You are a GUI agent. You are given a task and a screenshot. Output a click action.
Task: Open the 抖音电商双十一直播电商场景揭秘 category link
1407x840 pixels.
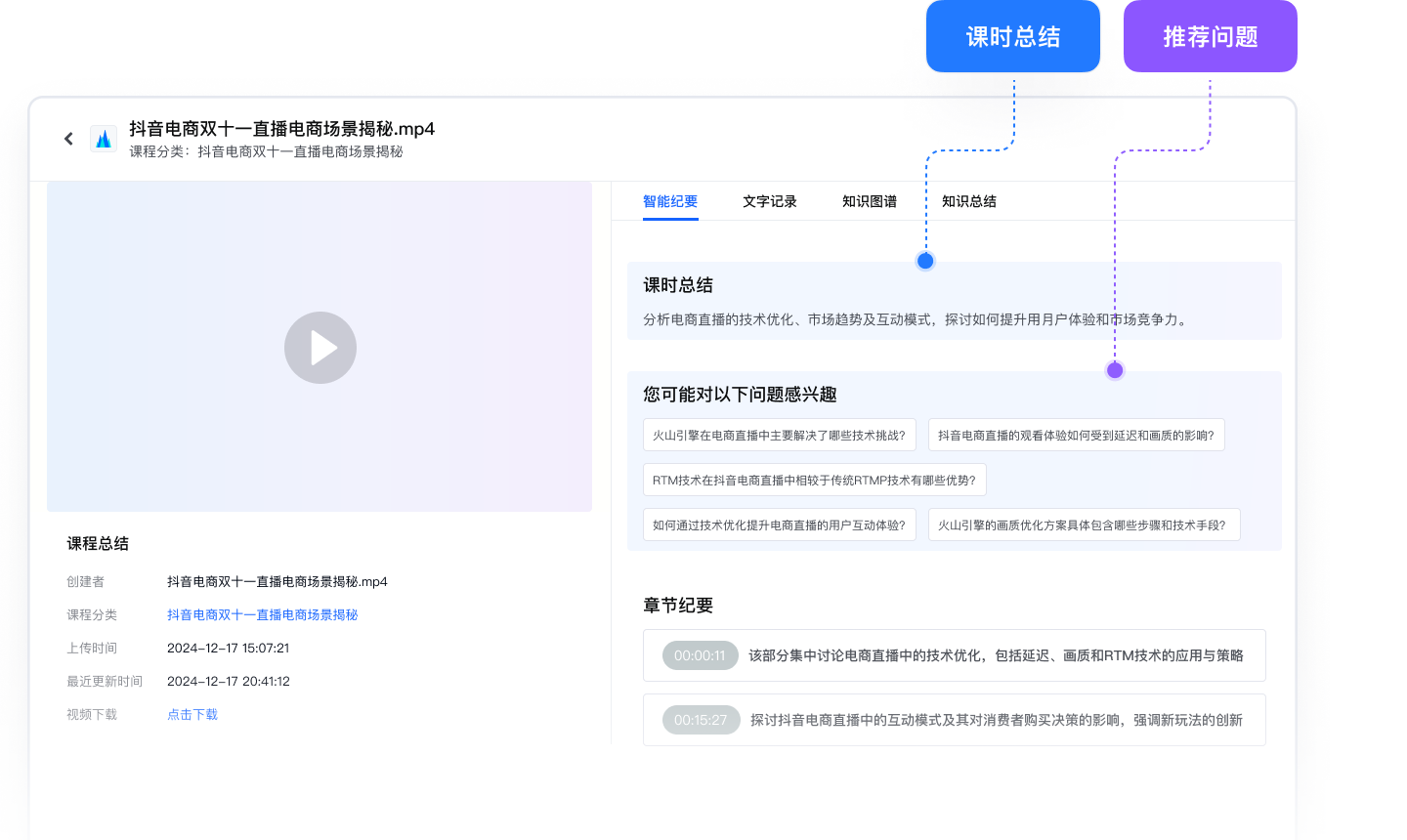click(x=262, y=614)
